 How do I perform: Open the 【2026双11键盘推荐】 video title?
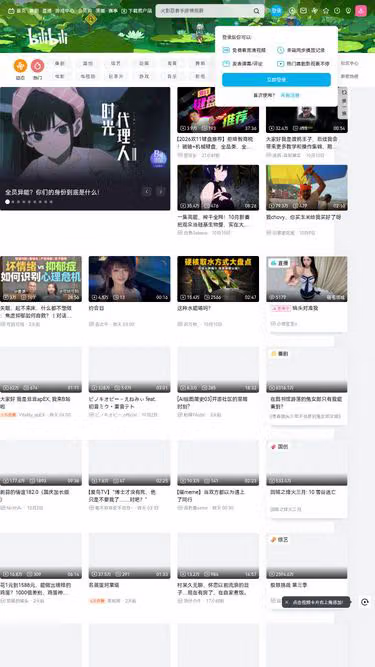coord(215,143)
